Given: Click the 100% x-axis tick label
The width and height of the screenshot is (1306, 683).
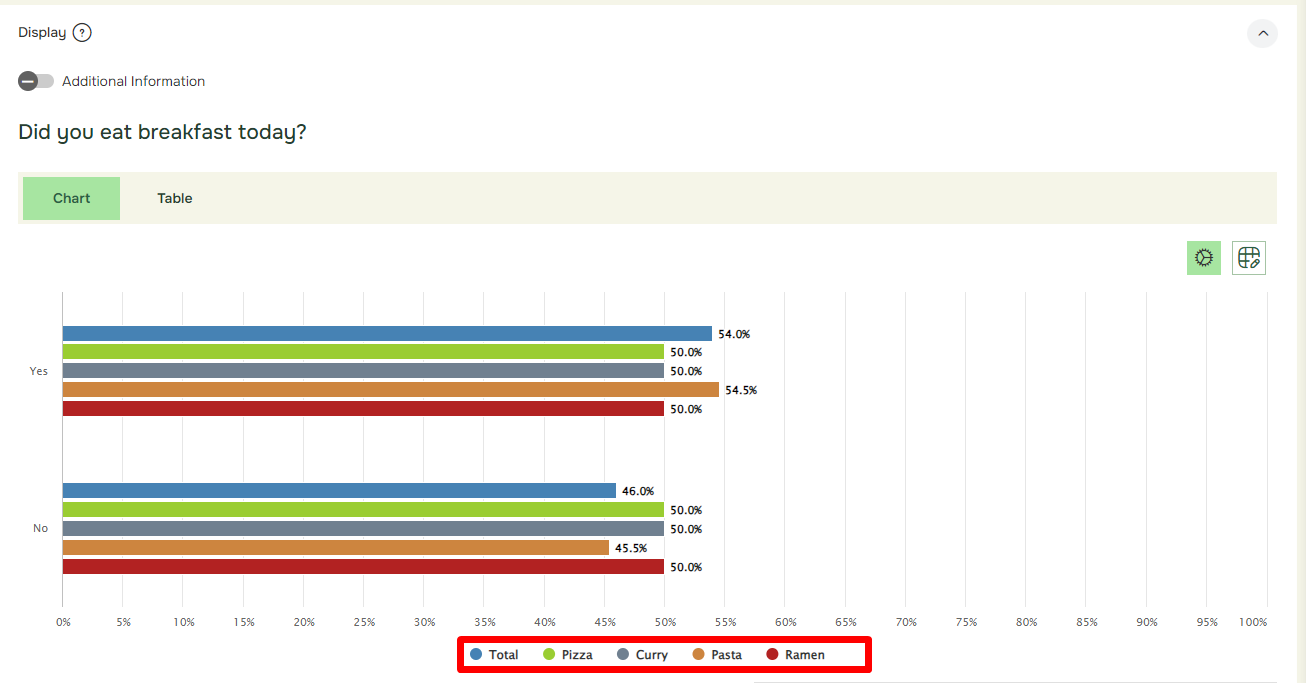Looking at the screenshot, I should pos(1253,622).
